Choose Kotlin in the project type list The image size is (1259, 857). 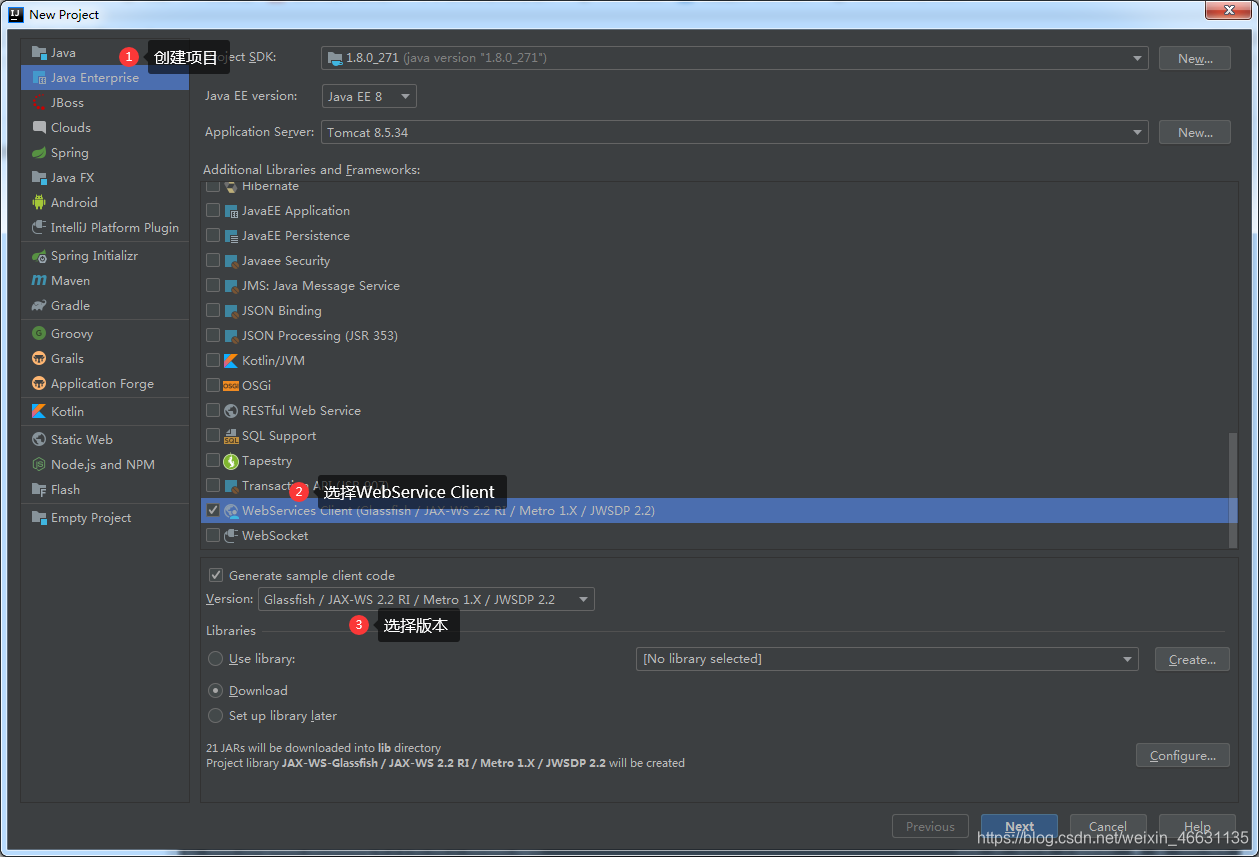point(67,411)
